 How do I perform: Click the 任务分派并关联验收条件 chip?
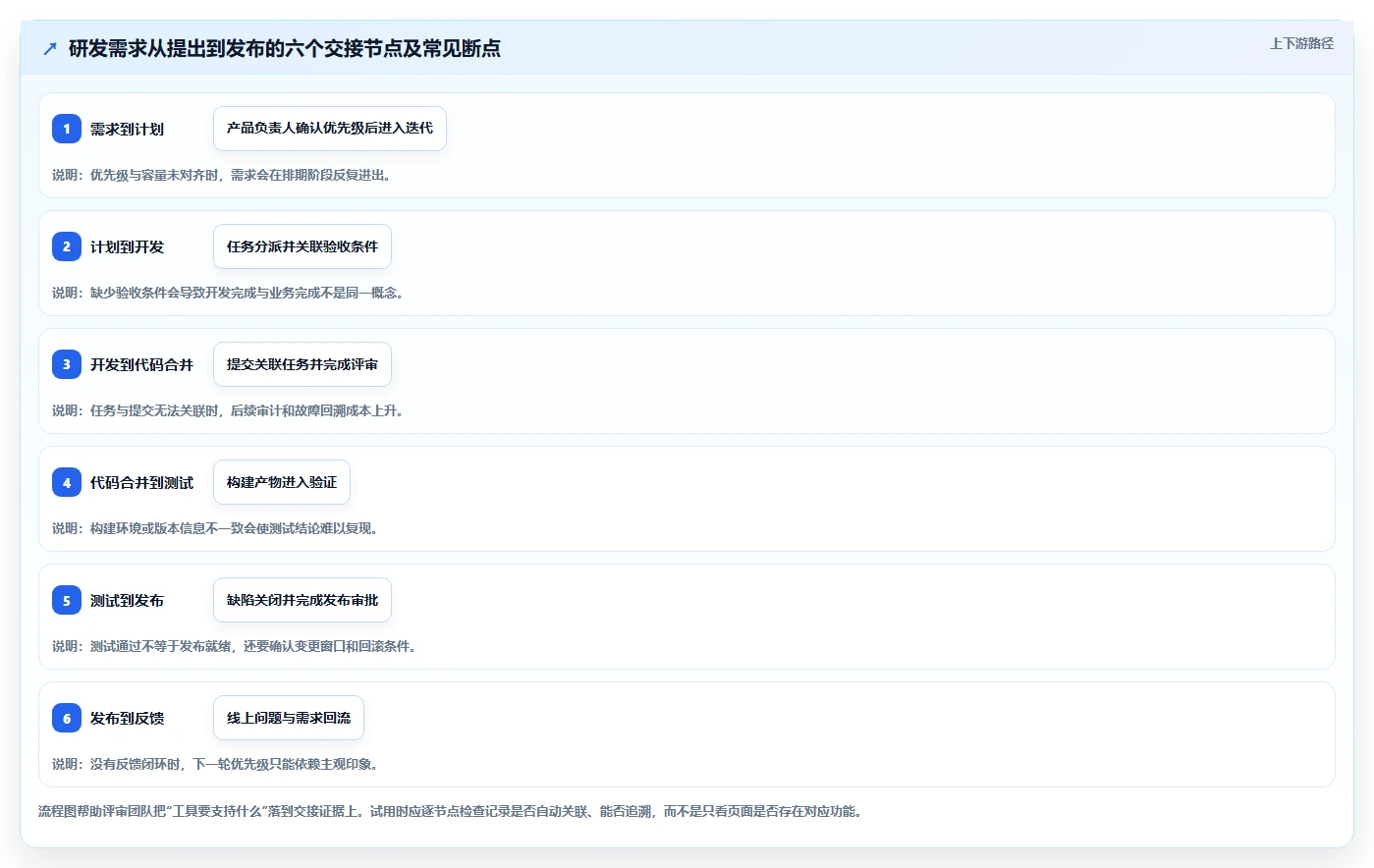coord(302,246)
